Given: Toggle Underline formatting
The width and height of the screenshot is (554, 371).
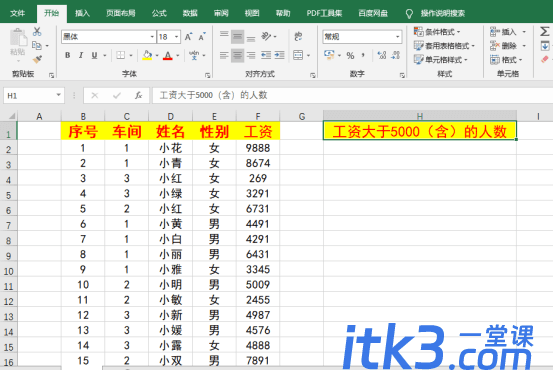Looking at the screenshot, I should click(x=94, y=55).
